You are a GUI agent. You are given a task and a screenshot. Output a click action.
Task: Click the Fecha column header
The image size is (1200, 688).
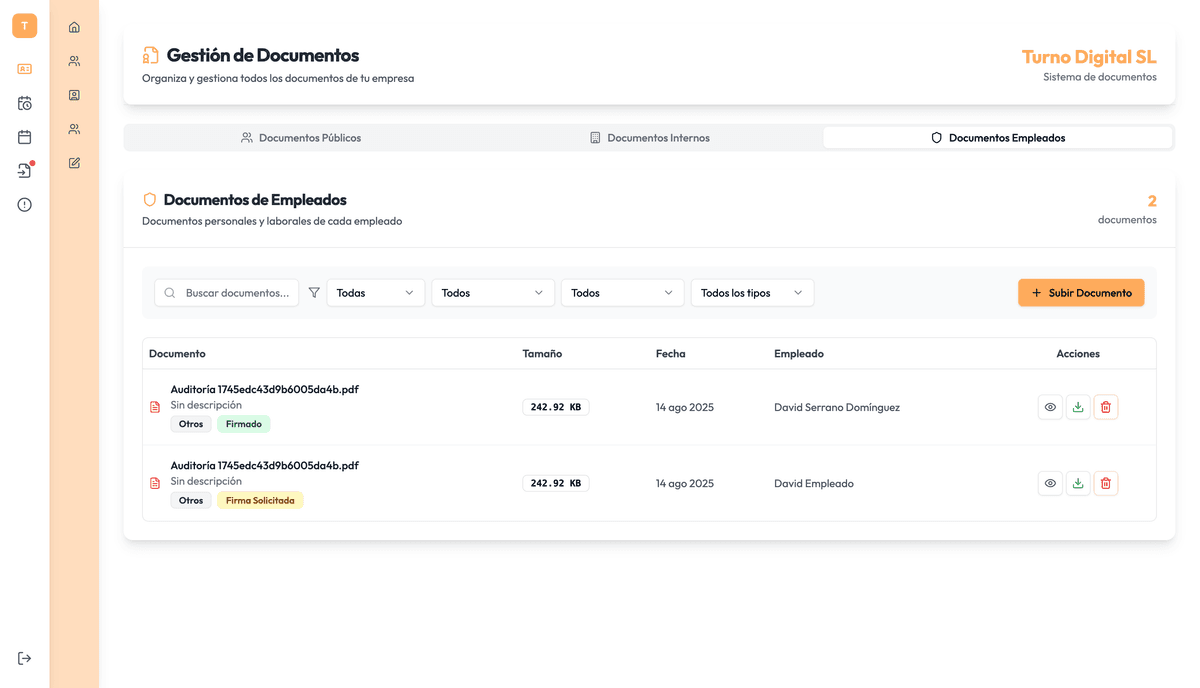[x=671, y=354]
